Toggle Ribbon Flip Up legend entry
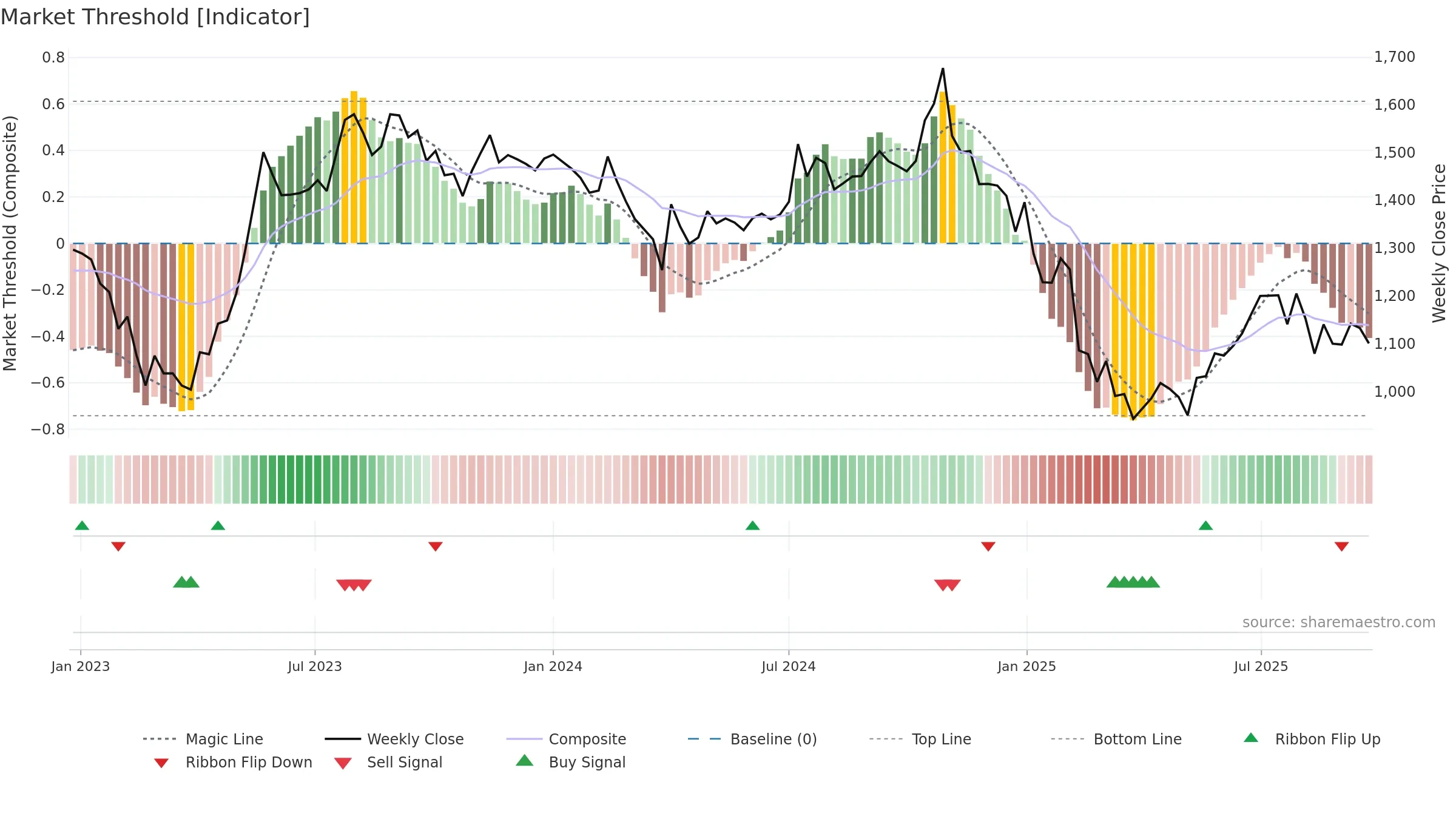The height and width of the screenshot is (819, 1456). (1312, 739)
